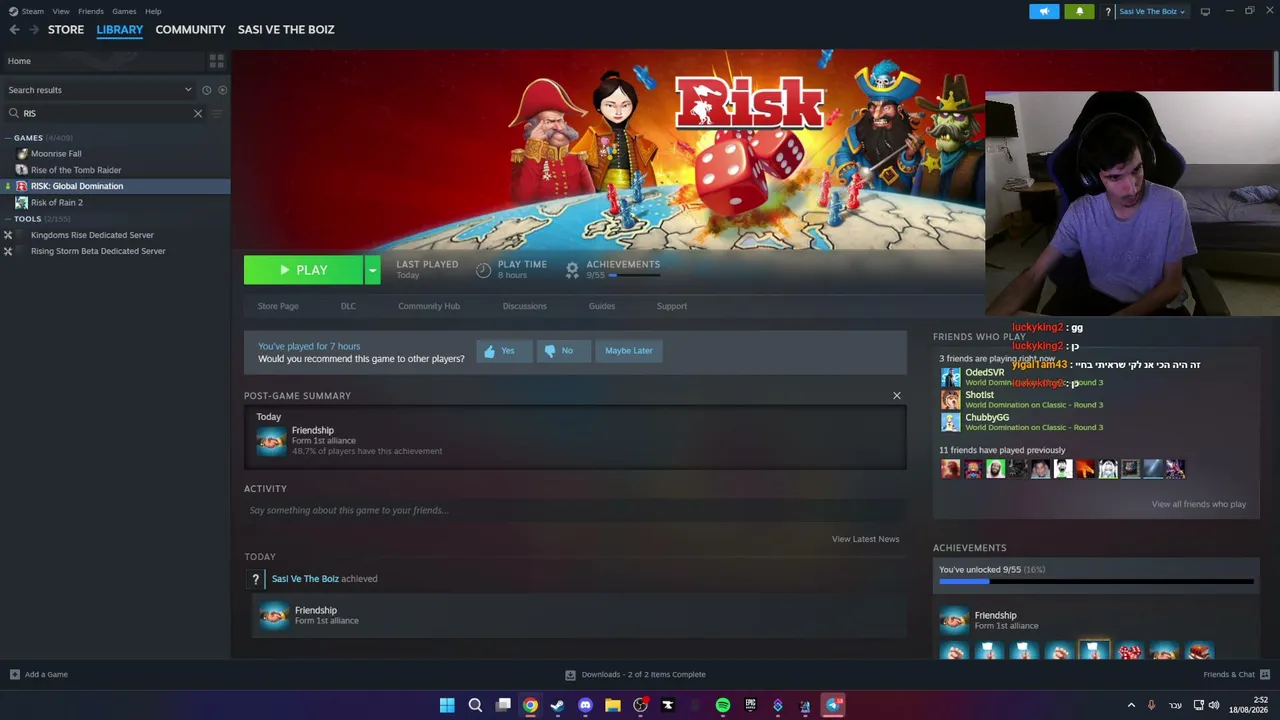Go back with the left arrow navigation icon
1280x720 pixels.
point(14,30)
